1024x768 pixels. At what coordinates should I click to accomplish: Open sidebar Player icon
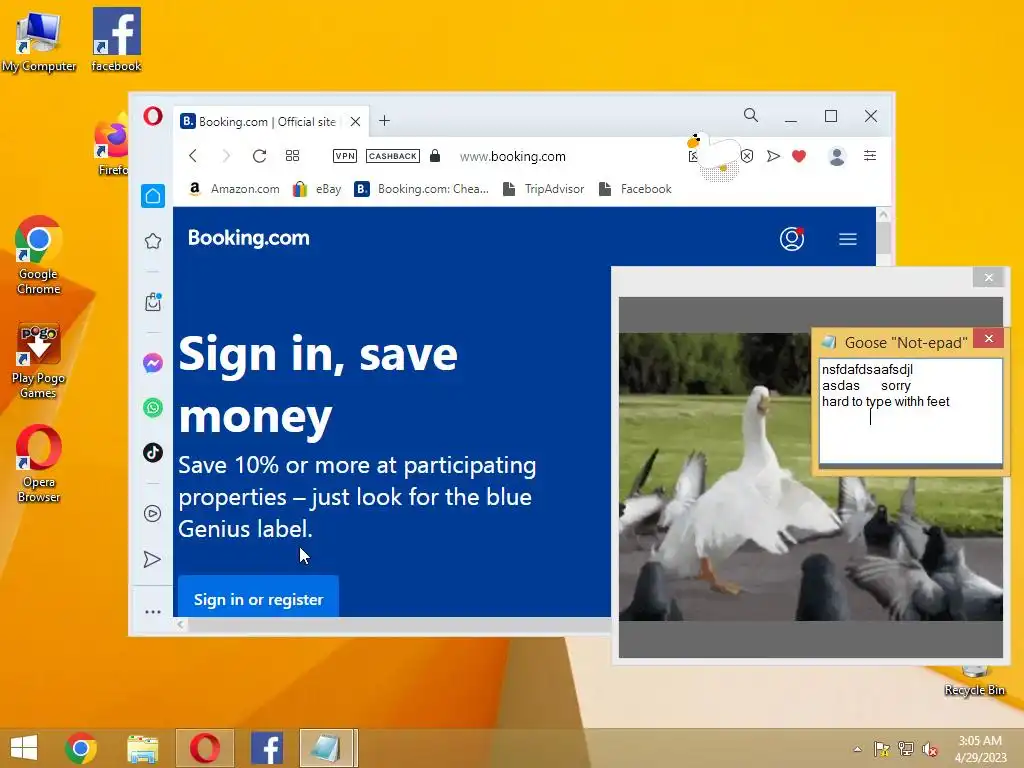tap(152, 513)
